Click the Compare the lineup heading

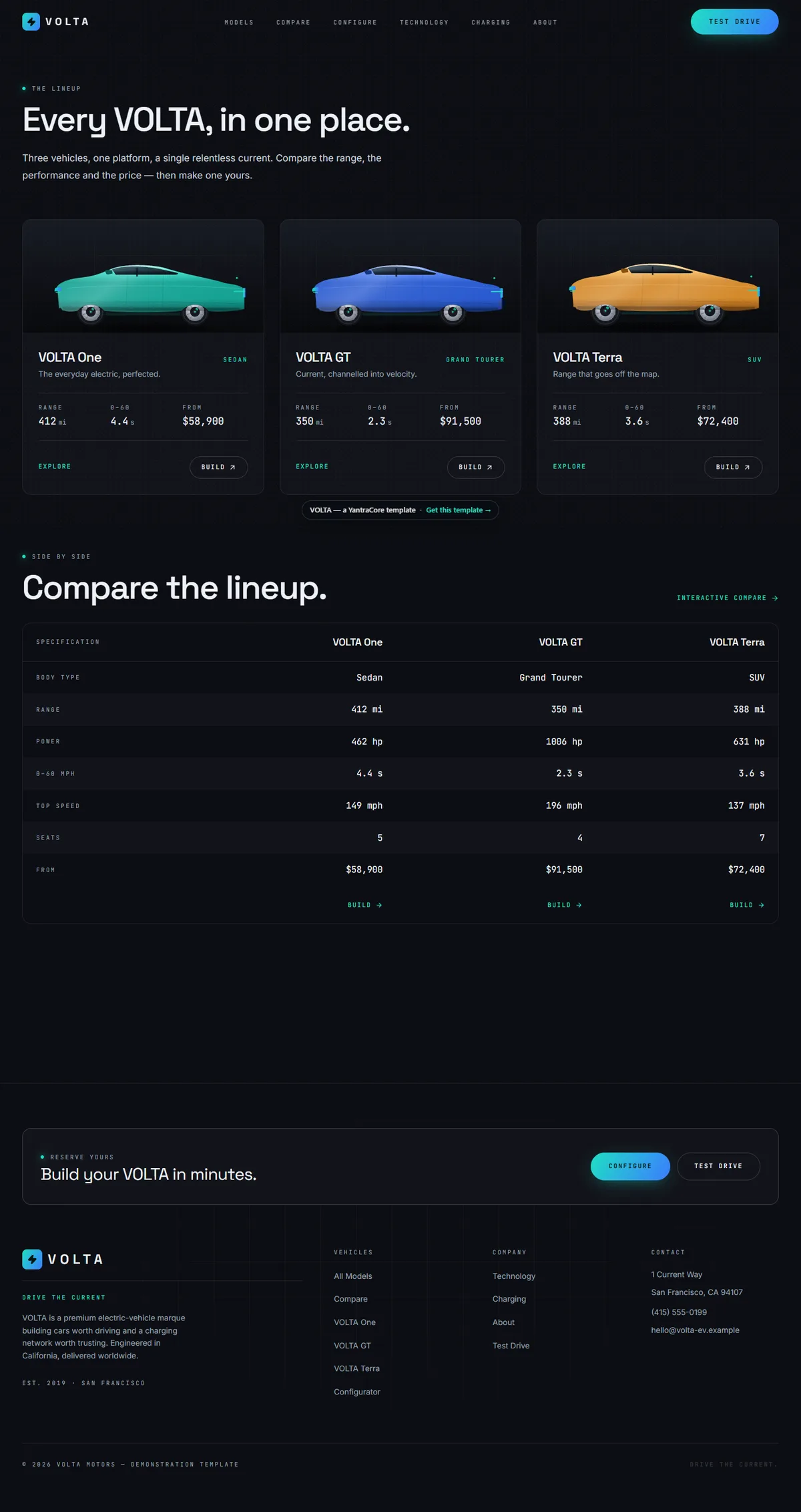click(x=175, y=588)
